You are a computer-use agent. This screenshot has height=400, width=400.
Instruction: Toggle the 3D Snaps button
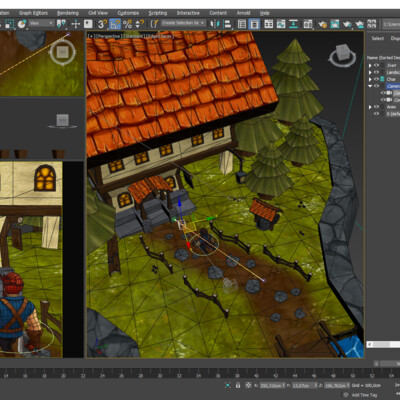pos(102,24)
